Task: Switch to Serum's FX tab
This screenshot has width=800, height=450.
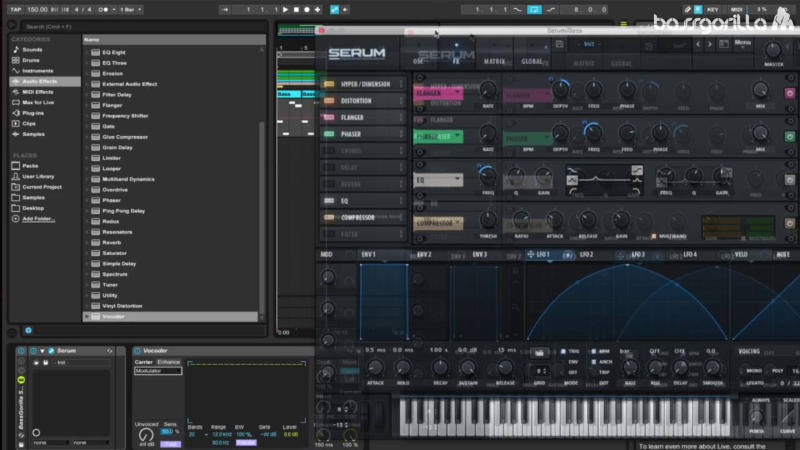Action: 456,61
